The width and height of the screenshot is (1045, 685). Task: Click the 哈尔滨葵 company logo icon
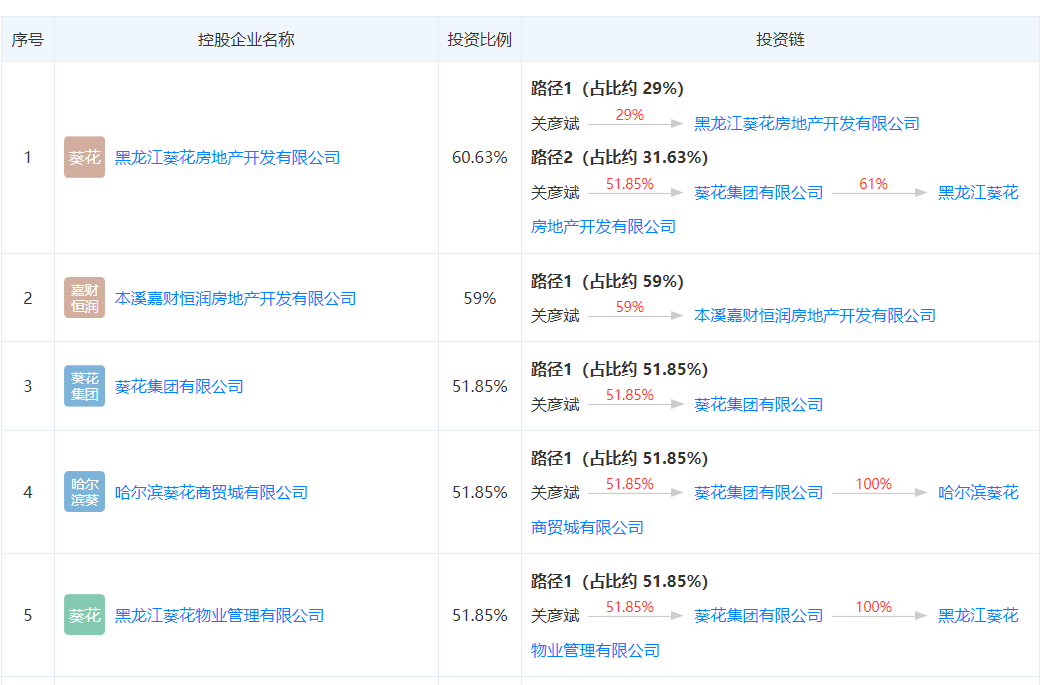click(x=84, y=492)
